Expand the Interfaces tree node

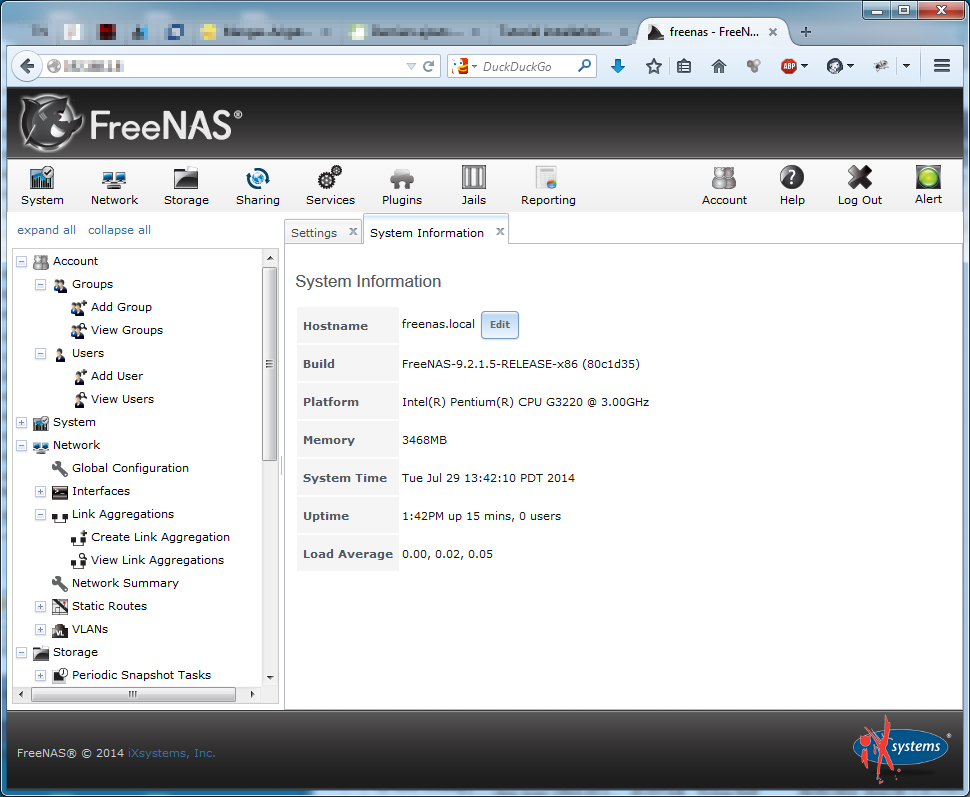[x=40, y=491]
